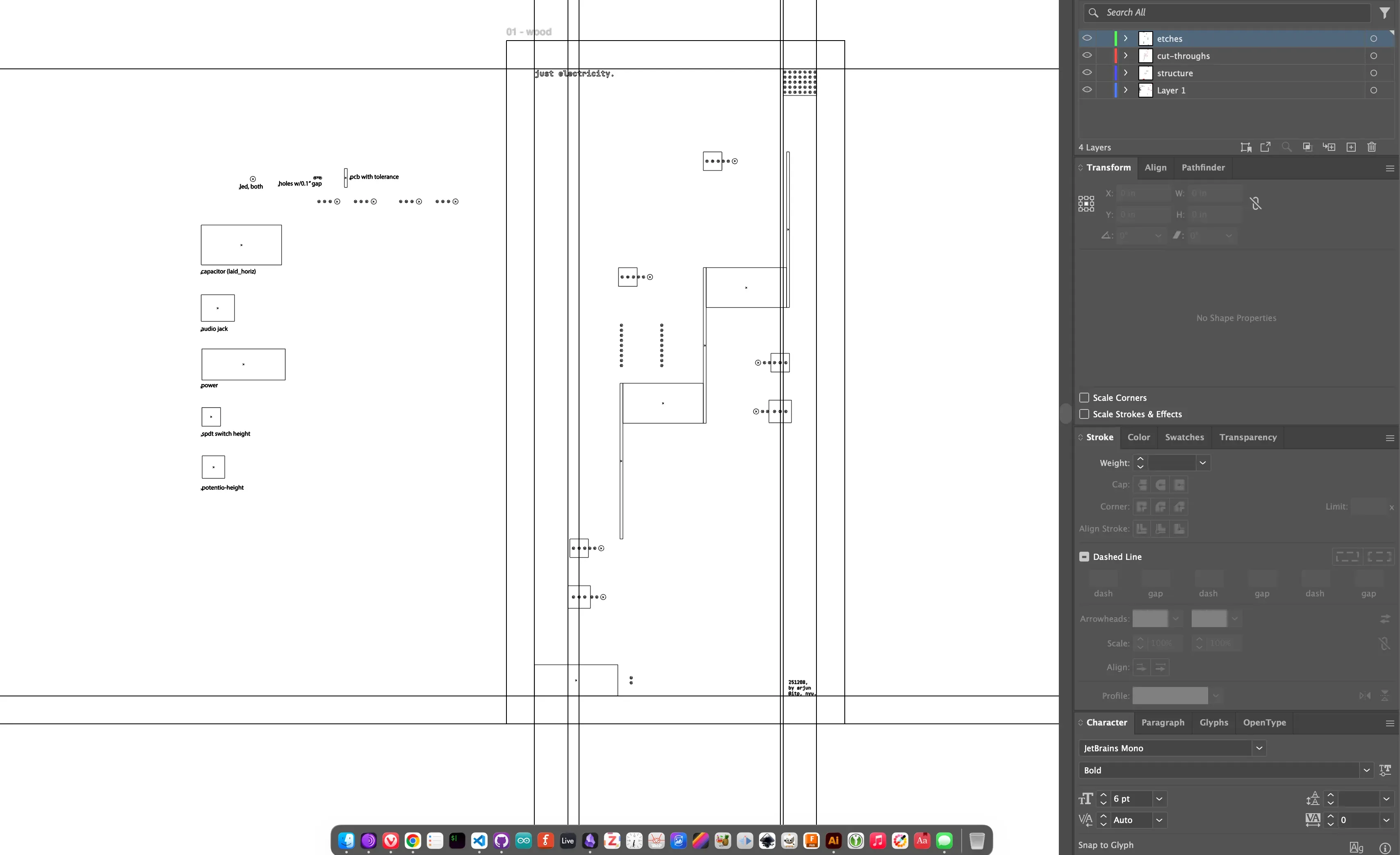Click the Create New Sublayer icon
Screen dimensions: 1400x855
tap(1328, 147)
